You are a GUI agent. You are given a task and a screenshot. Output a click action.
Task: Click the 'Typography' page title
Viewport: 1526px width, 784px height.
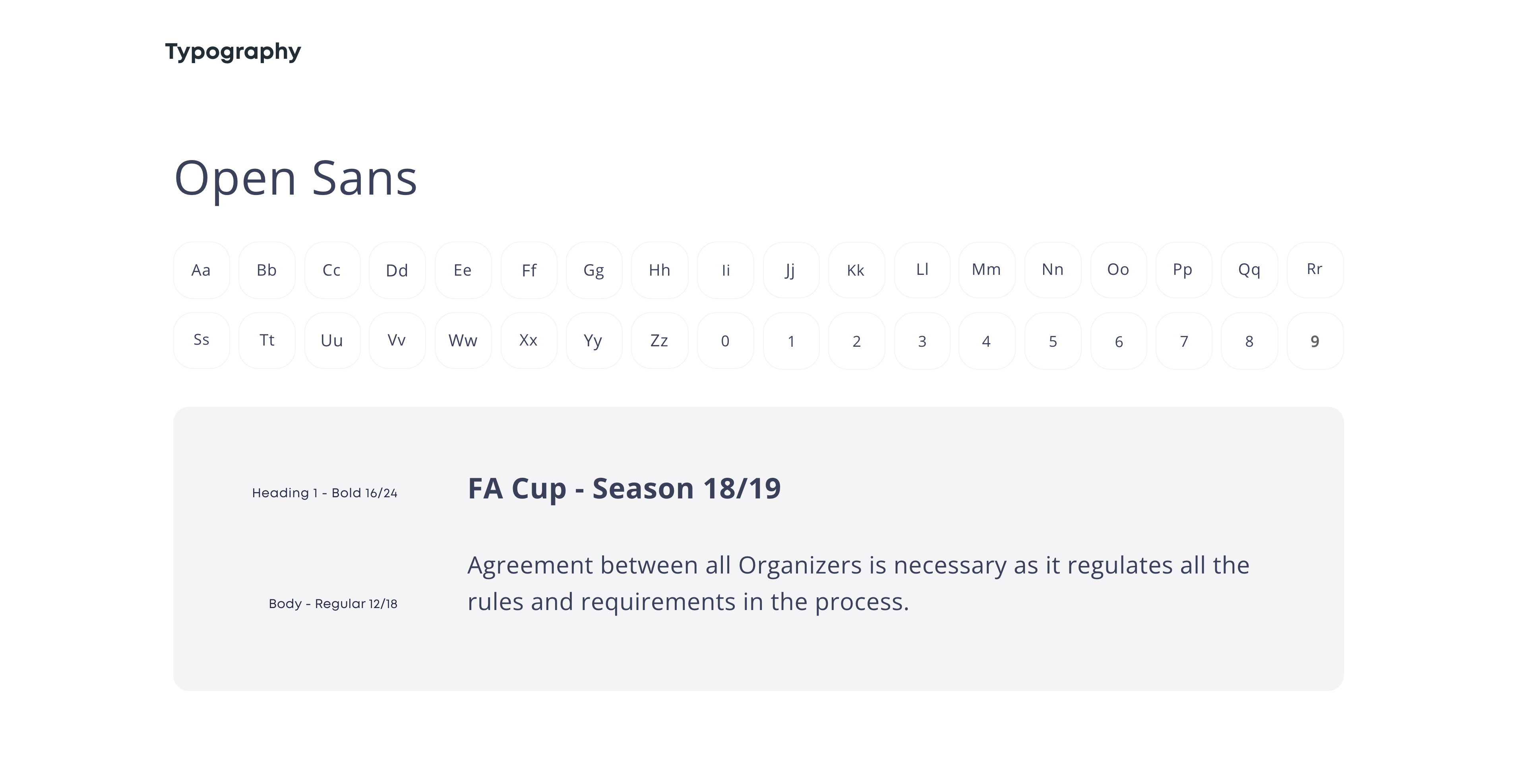233,52
